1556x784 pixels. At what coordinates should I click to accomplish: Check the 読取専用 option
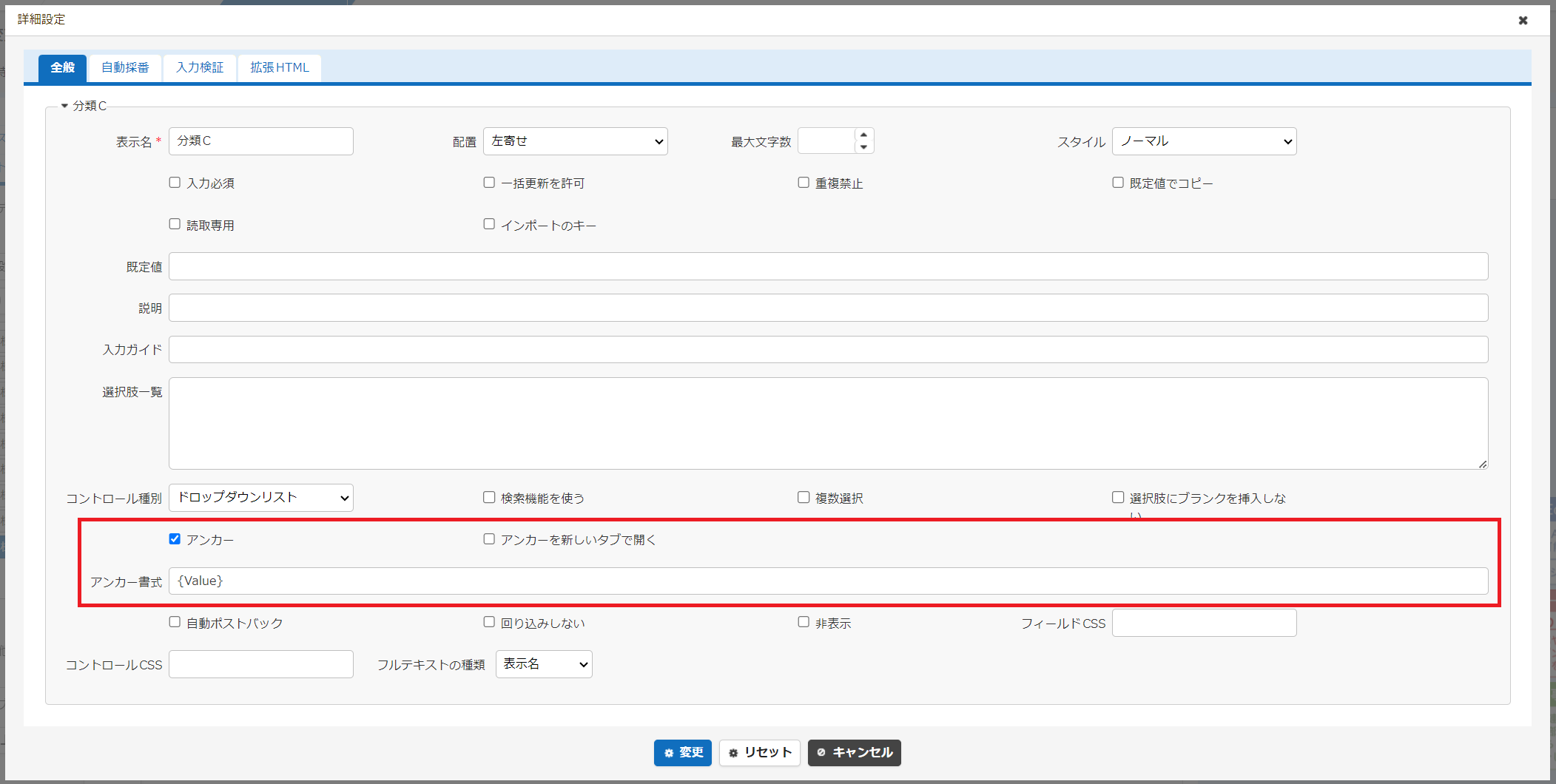pos(175,223)
